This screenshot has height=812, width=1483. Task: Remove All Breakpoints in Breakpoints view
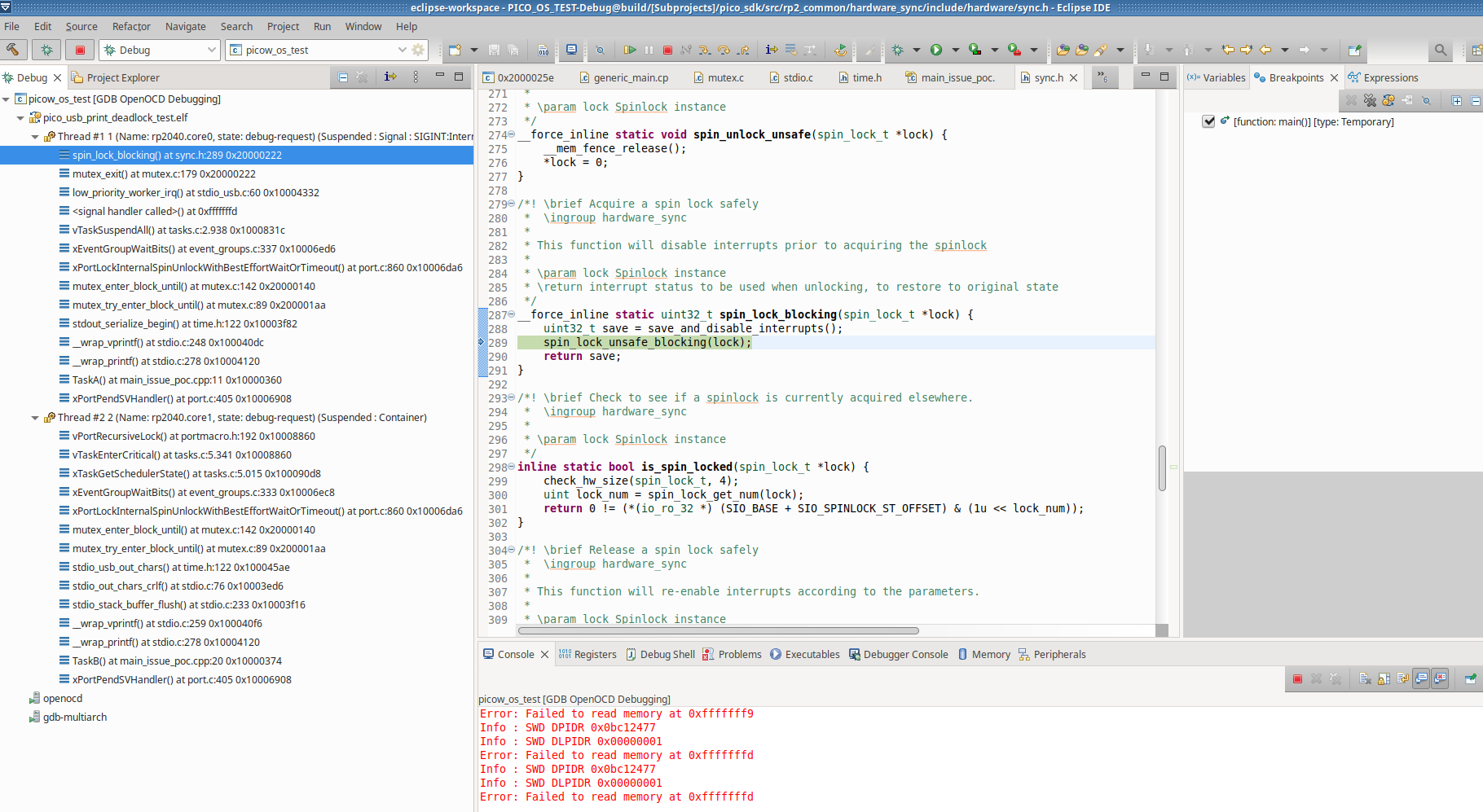click(x=1371, y=100)
